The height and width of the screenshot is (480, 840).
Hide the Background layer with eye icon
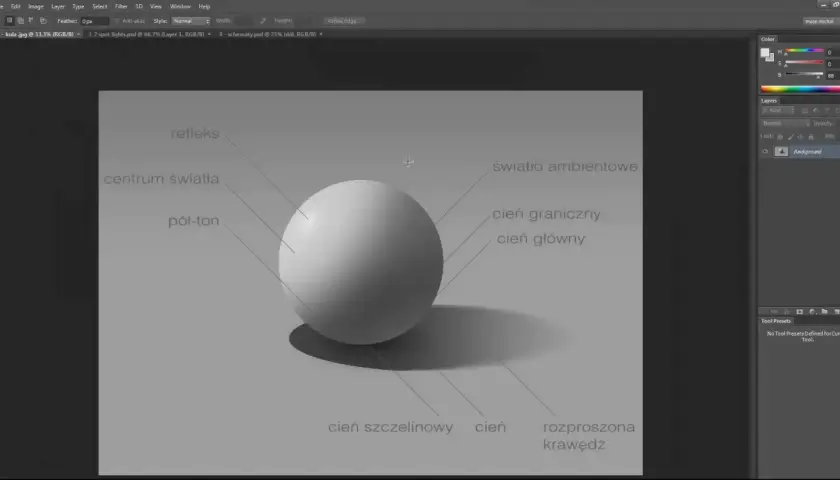[x=765, y=151]
